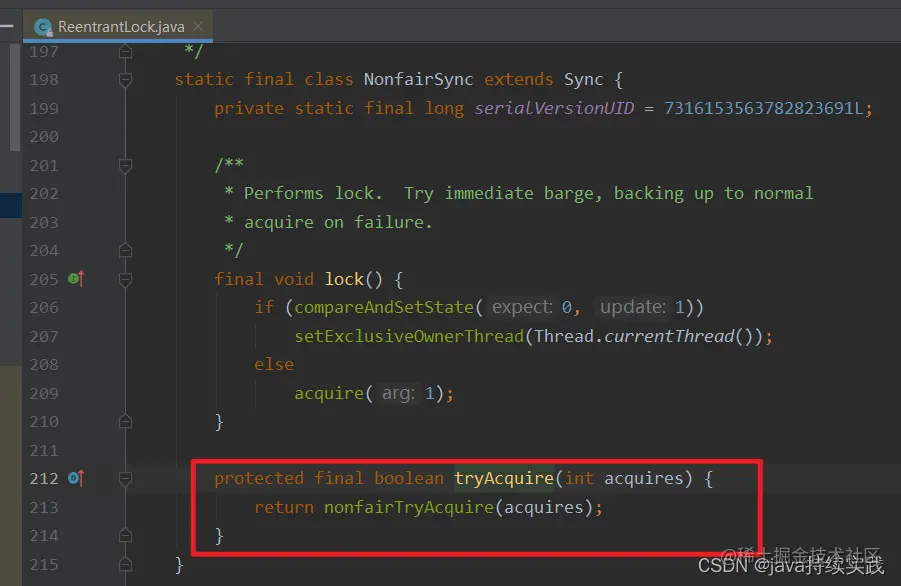Click the left scrollbar thumb near the top

coord(15,97)
